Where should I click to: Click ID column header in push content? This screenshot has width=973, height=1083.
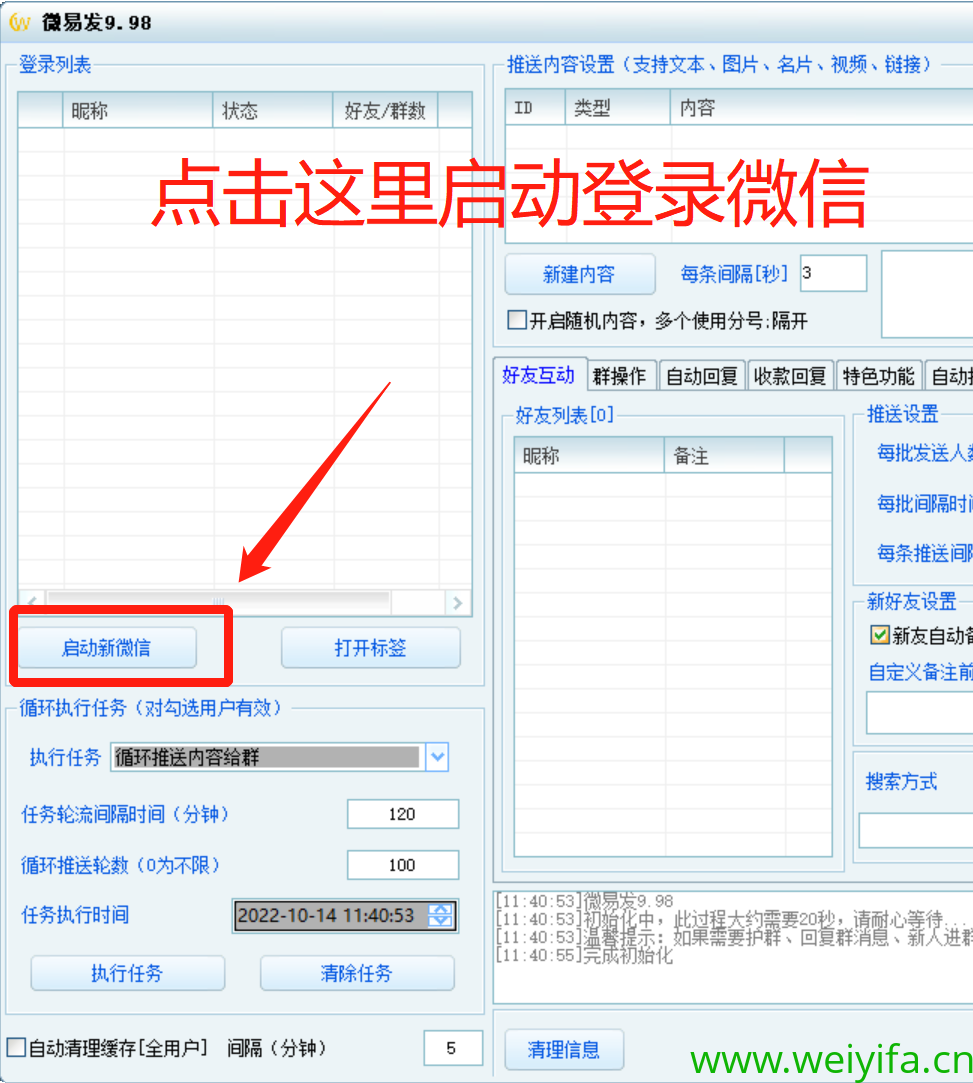tap(535, 108)
